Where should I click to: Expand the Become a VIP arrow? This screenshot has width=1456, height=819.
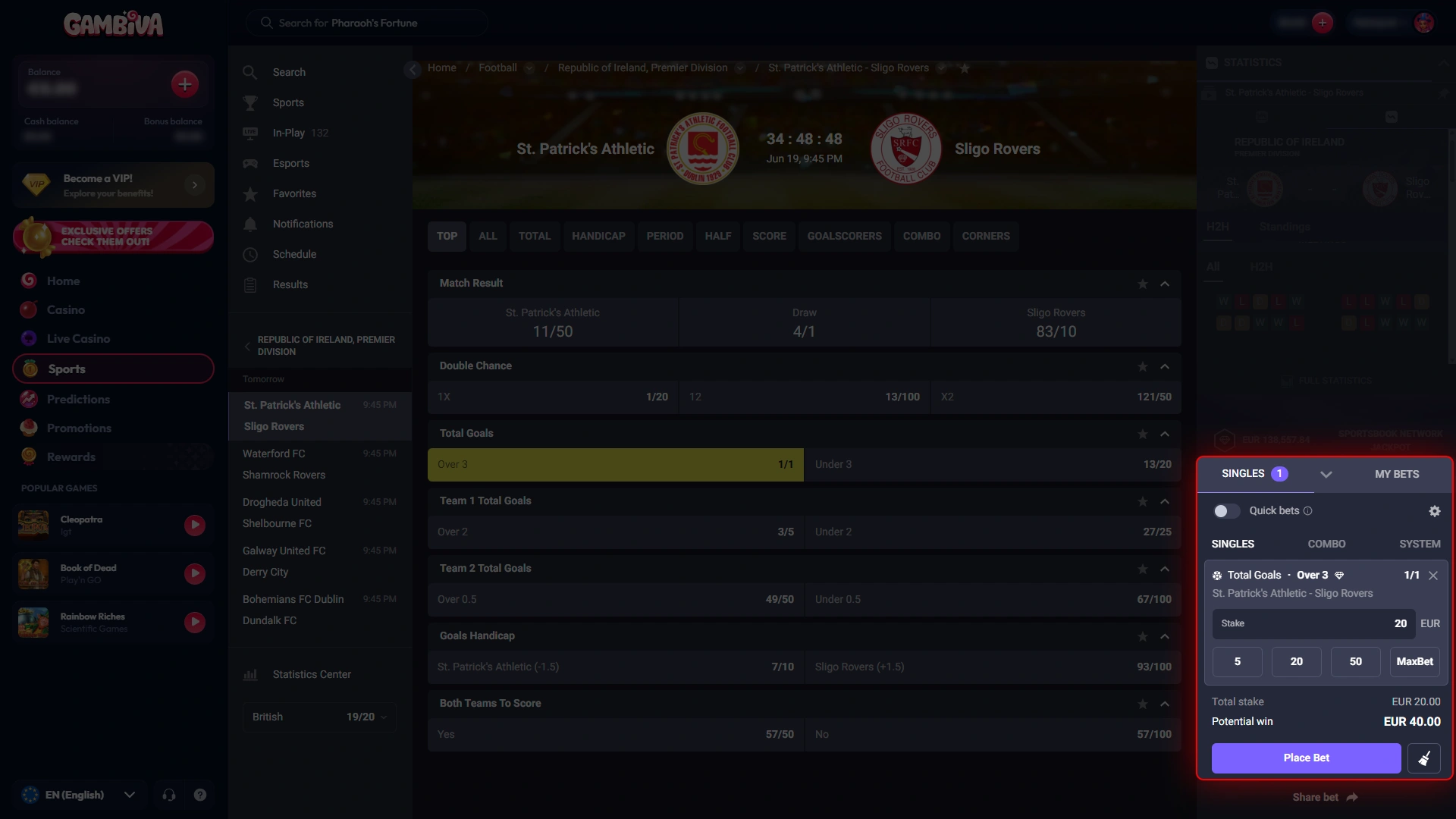pos(195,184)
